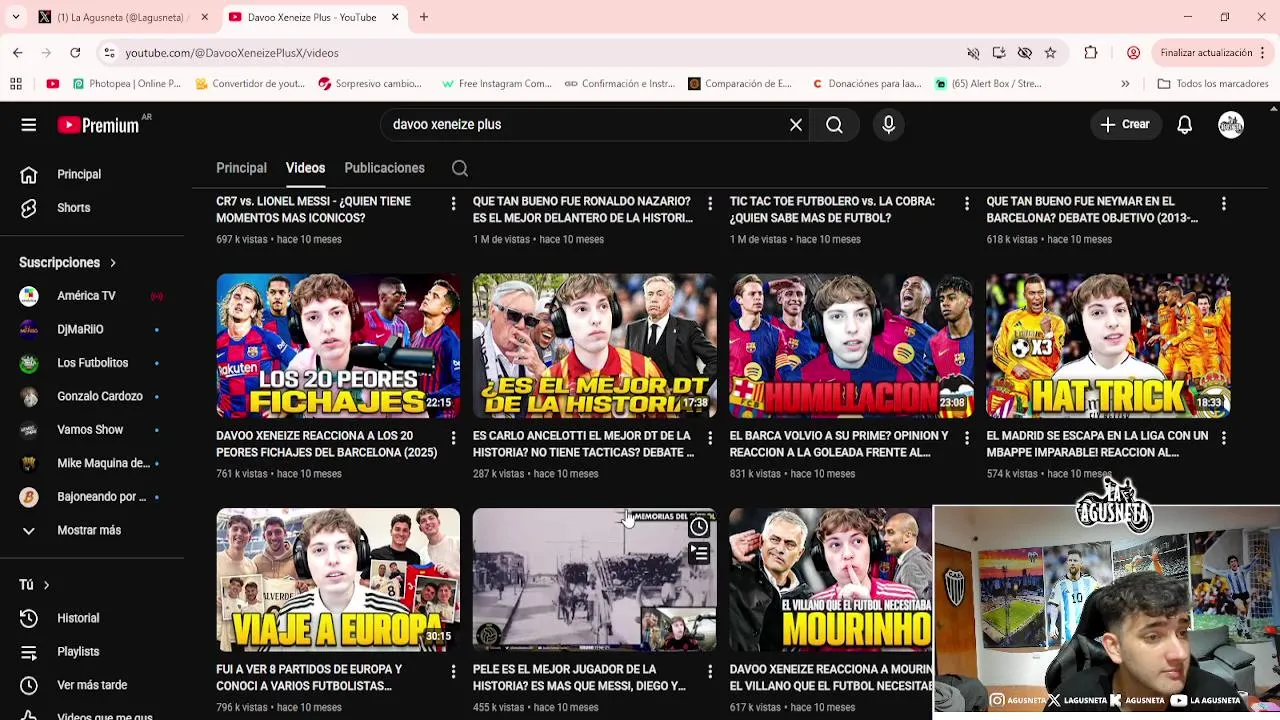Click the browser address bar URL
The height and width of the screenshot is (720, 1280).
(x=231, y=53)
